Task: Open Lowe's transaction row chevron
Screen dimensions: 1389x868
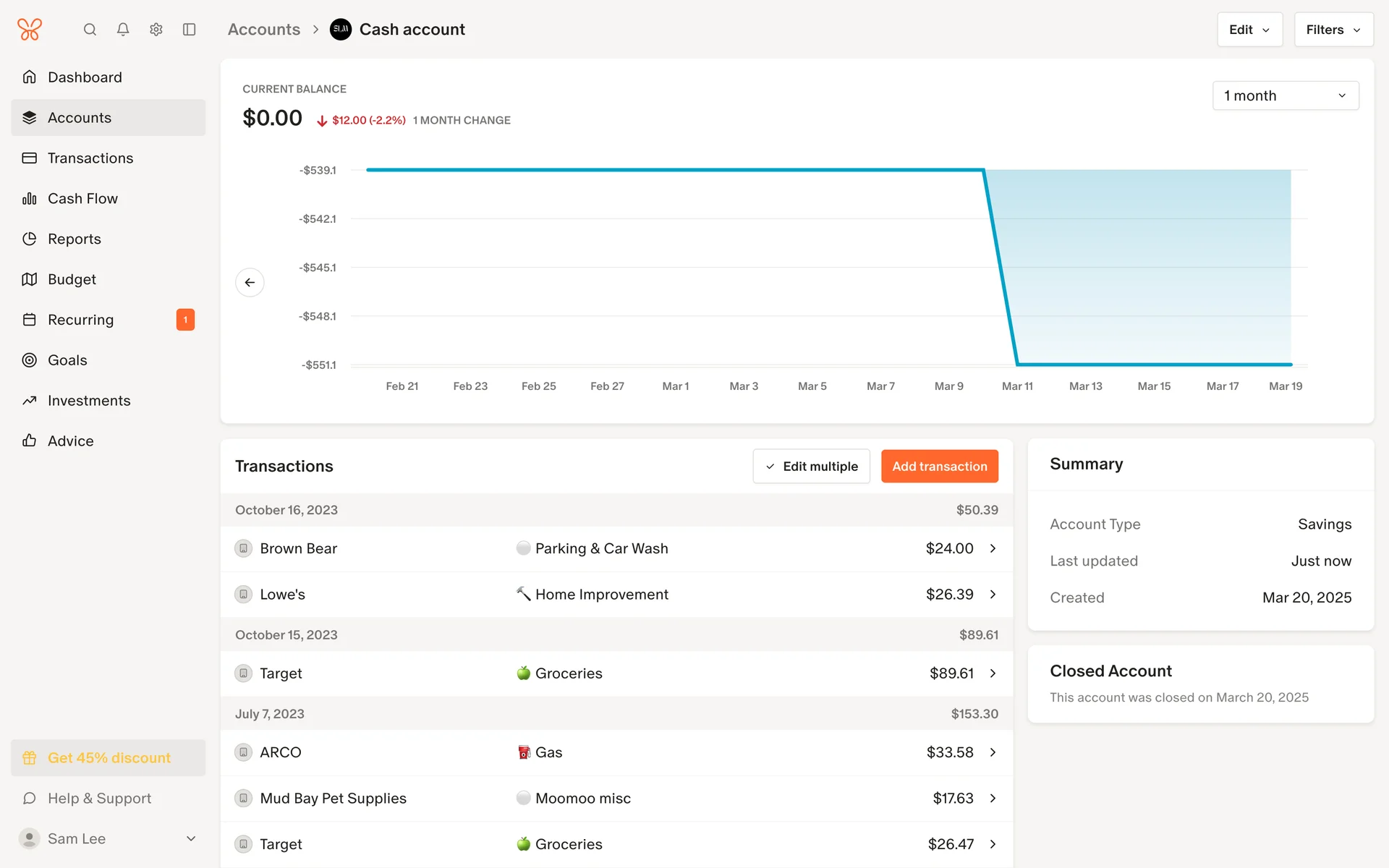Action: point(993,594)
